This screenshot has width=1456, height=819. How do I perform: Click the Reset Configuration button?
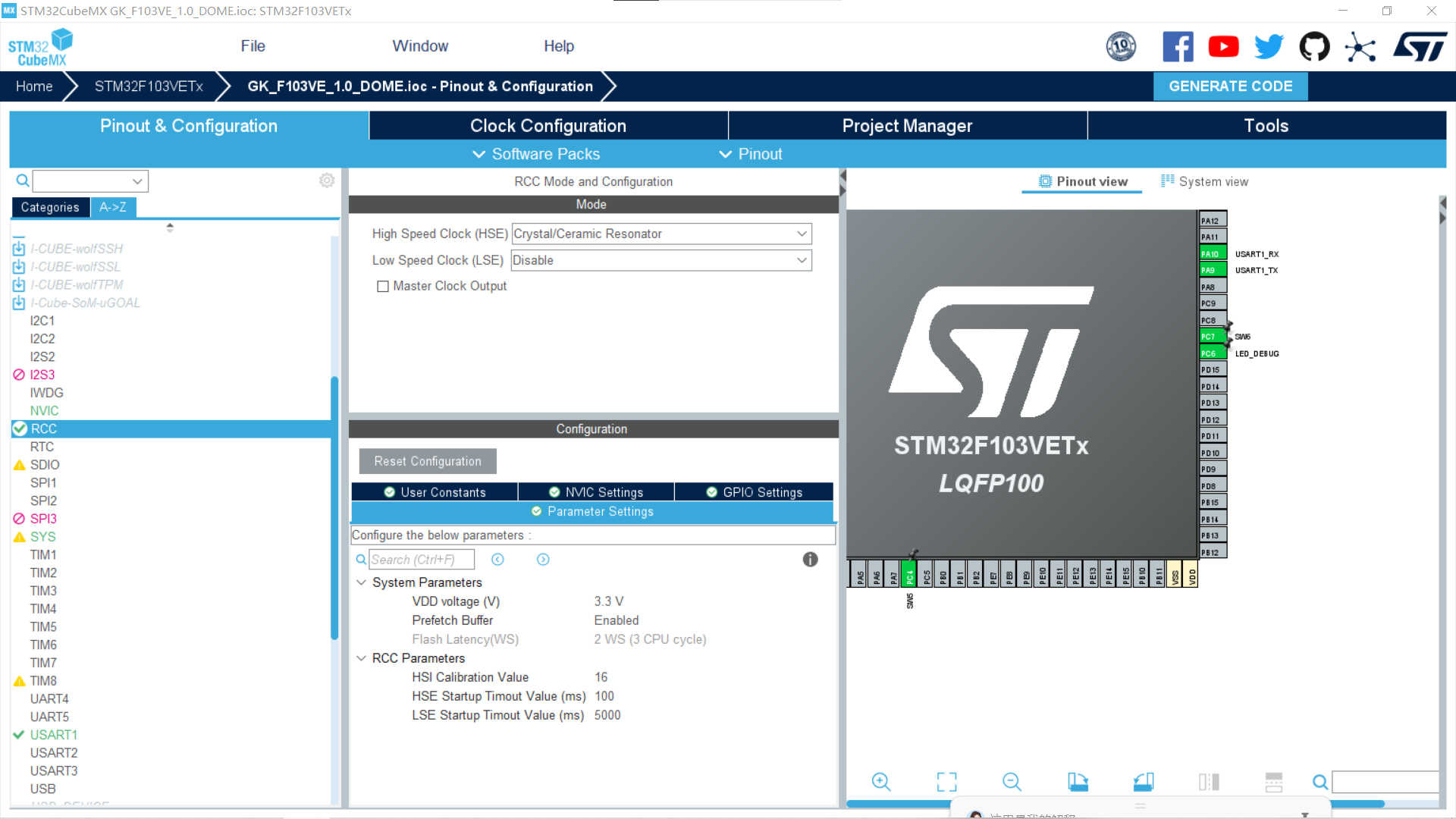coord(427,461)
